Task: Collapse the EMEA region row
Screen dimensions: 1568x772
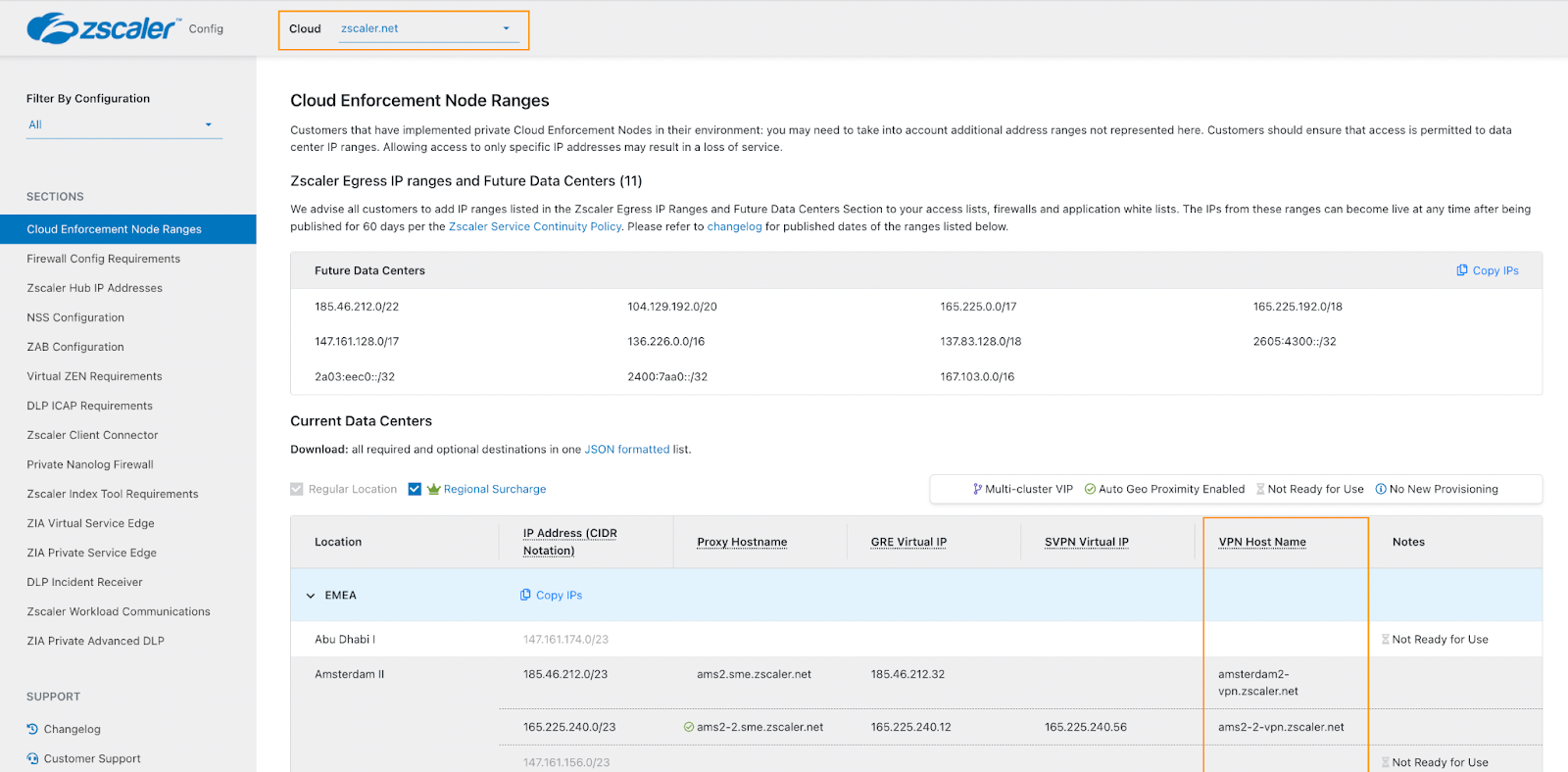Action: click(311, 596)
